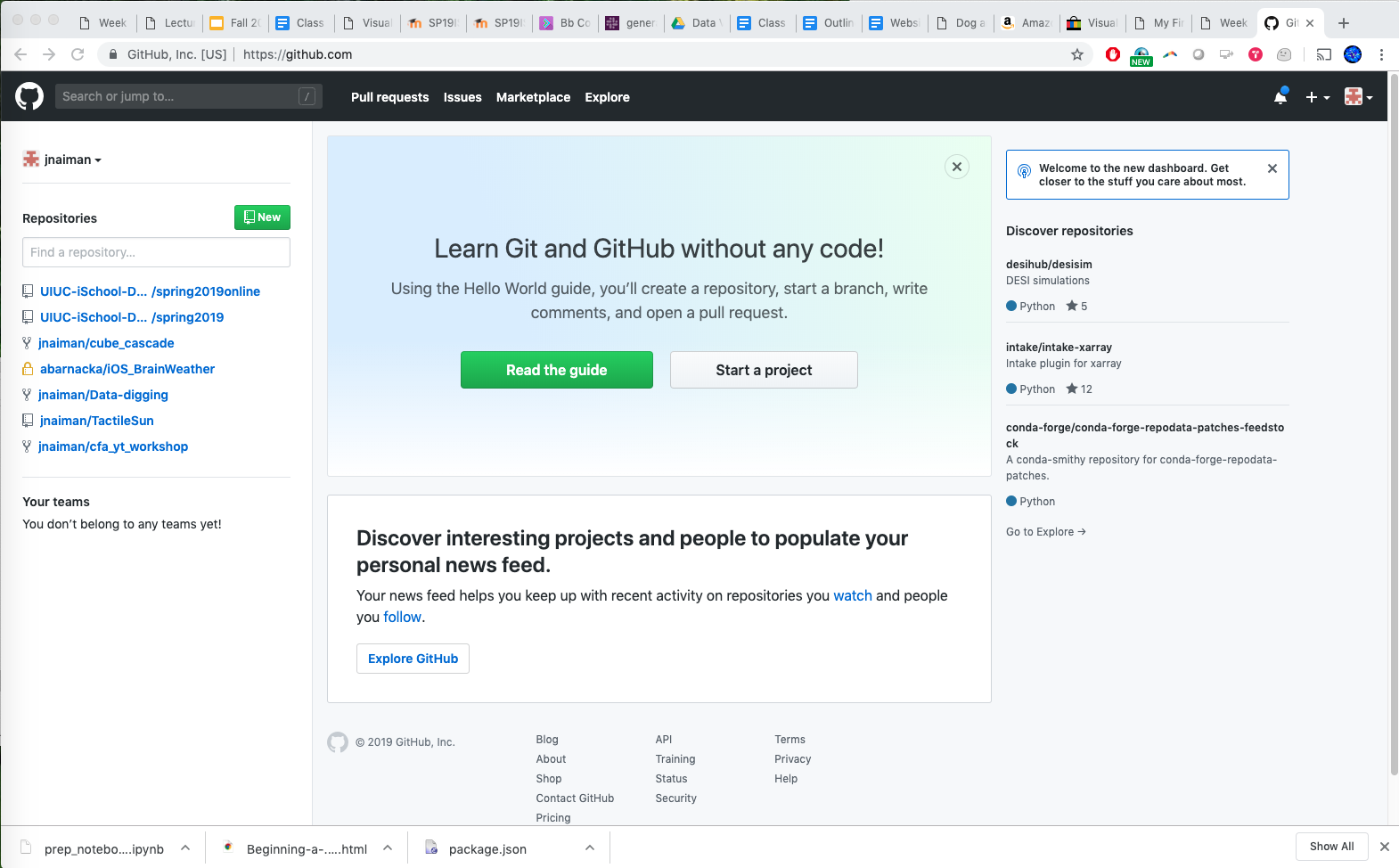Open the profile avatar dropdown menu
The width and height of the screenshot is (1399, 868).
1358,96
